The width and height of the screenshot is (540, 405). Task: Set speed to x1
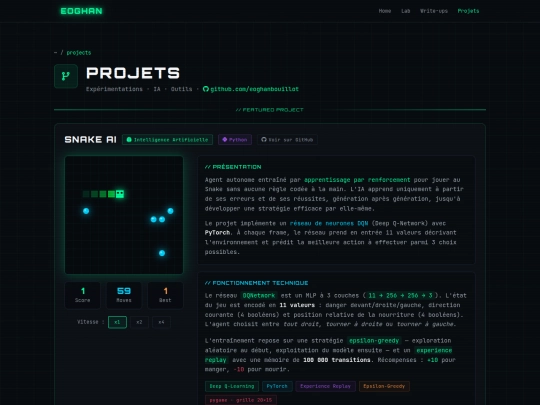[117, 322]
